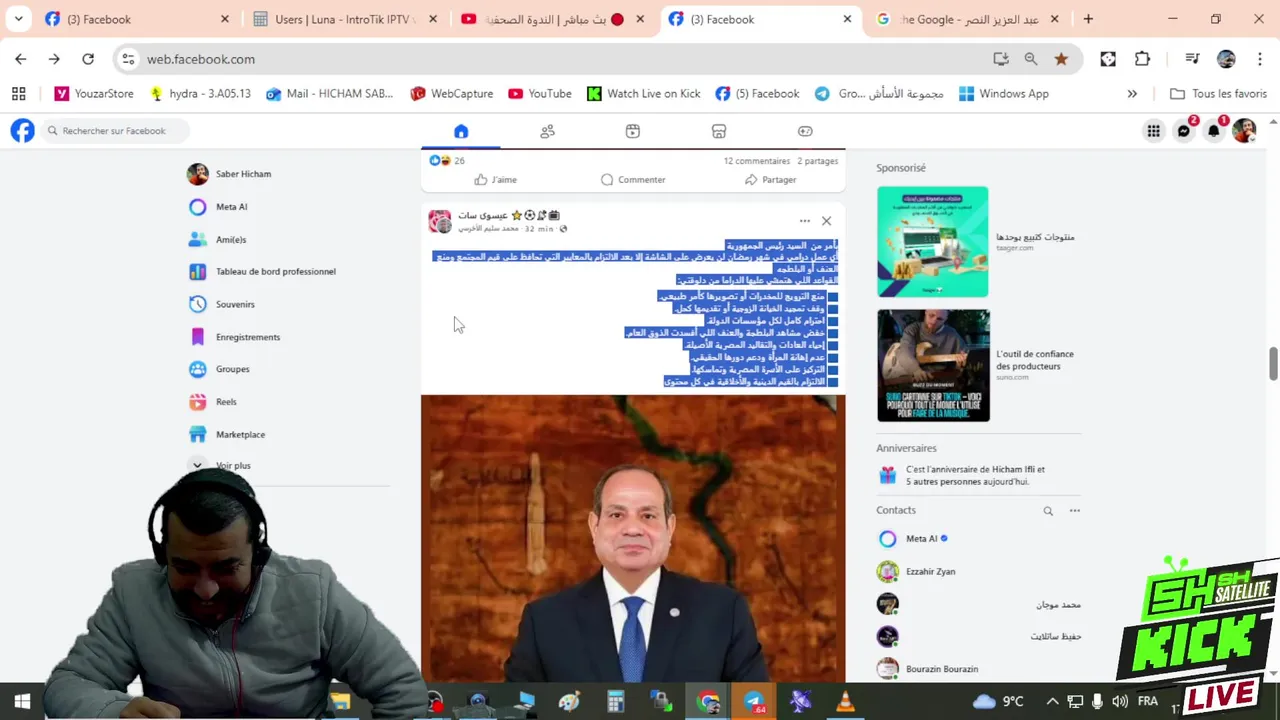Open Facebook notifications bell

tap(1214, 131)
